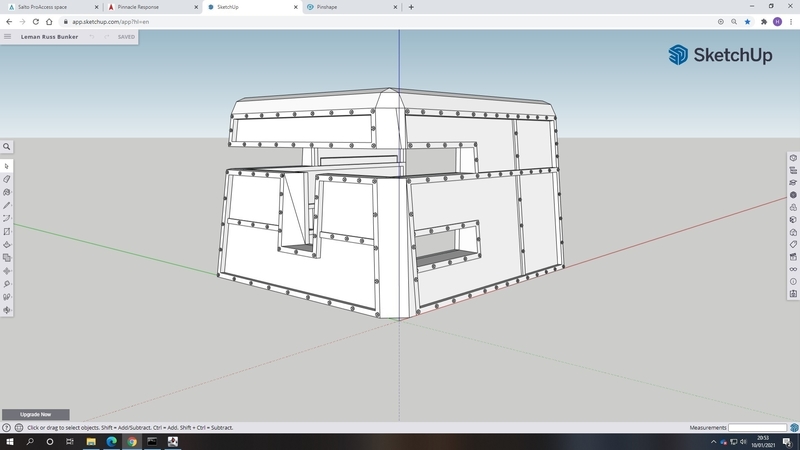
Task: Open the Outliner panel
Action: point(793,170)
